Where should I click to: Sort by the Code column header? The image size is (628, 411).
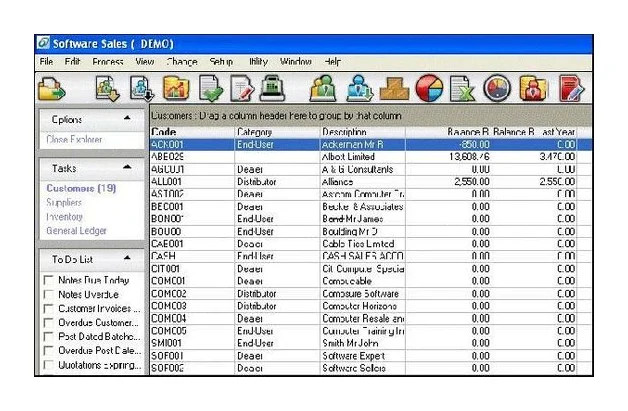[x=192, y=132]
